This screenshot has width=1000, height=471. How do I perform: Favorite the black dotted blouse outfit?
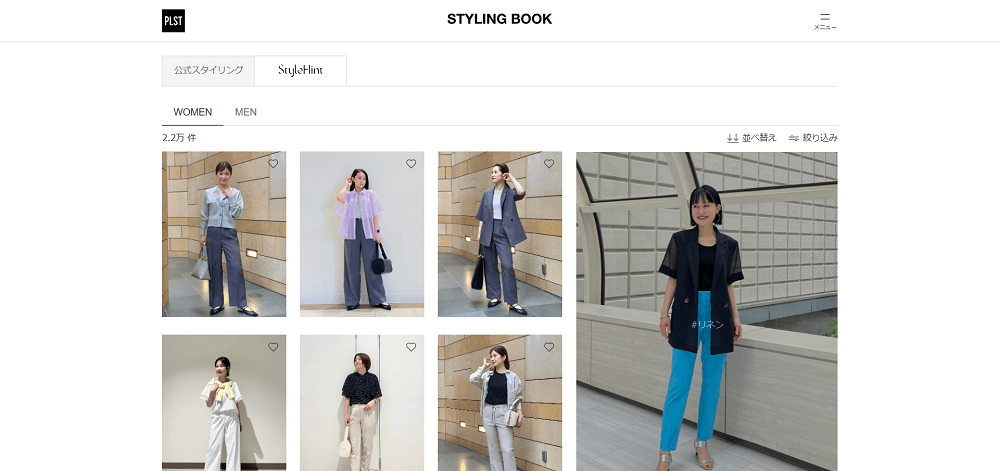point(411,347)
